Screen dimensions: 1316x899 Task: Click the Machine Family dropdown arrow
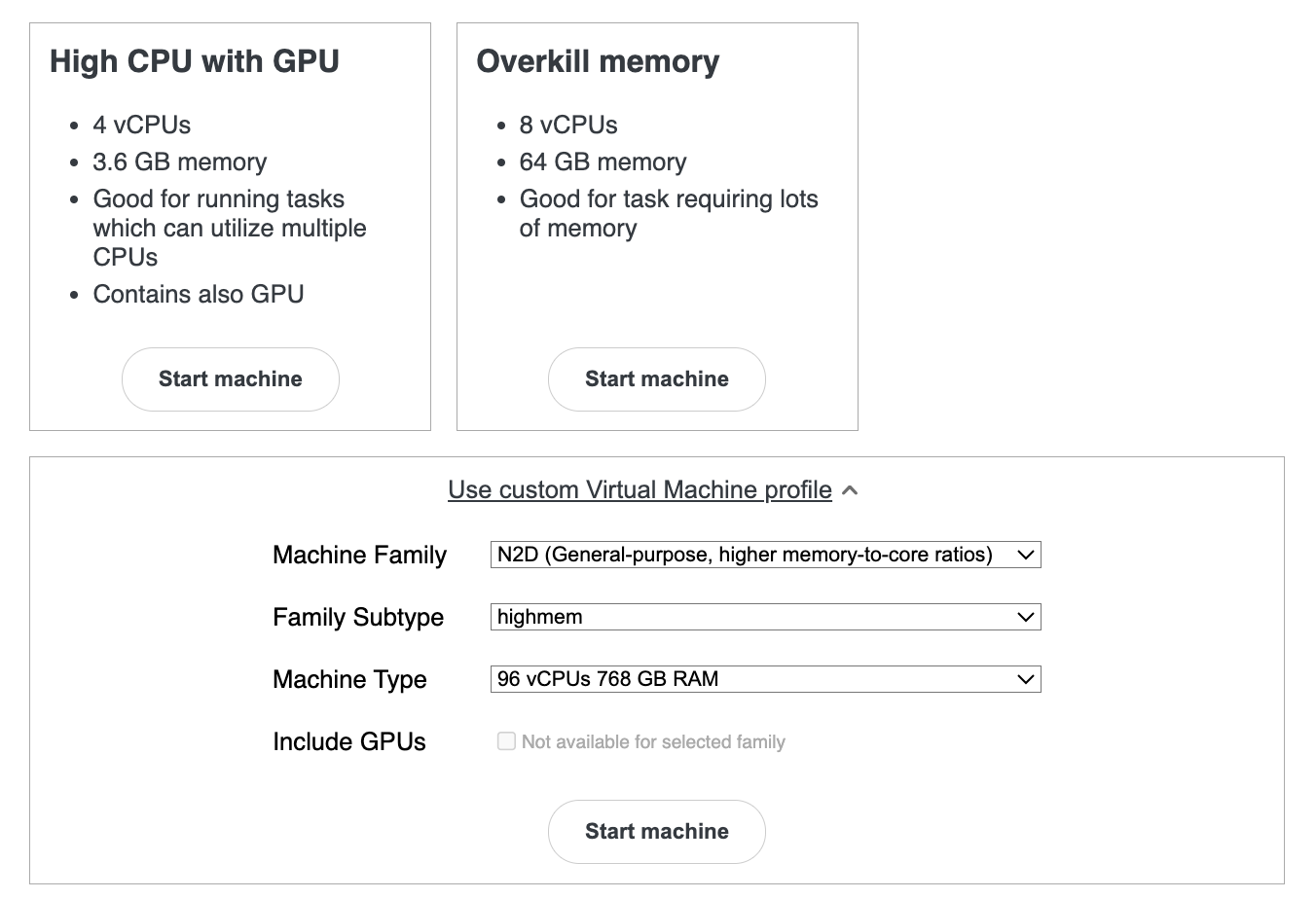click(1025, 555)
